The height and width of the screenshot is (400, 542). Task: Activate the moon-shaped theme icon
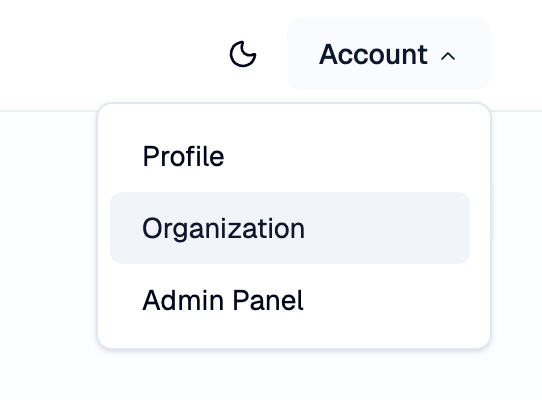pos(243,54)
